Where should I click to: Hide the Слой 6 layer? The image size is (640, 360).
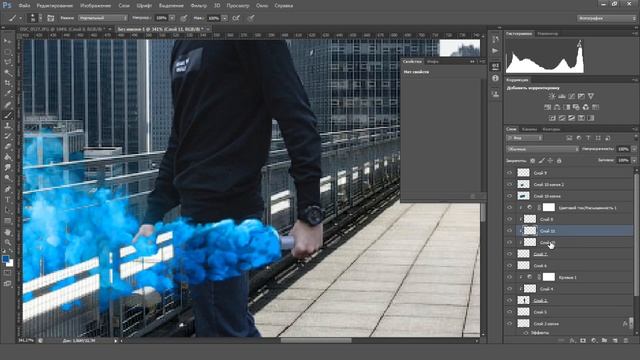509,265
